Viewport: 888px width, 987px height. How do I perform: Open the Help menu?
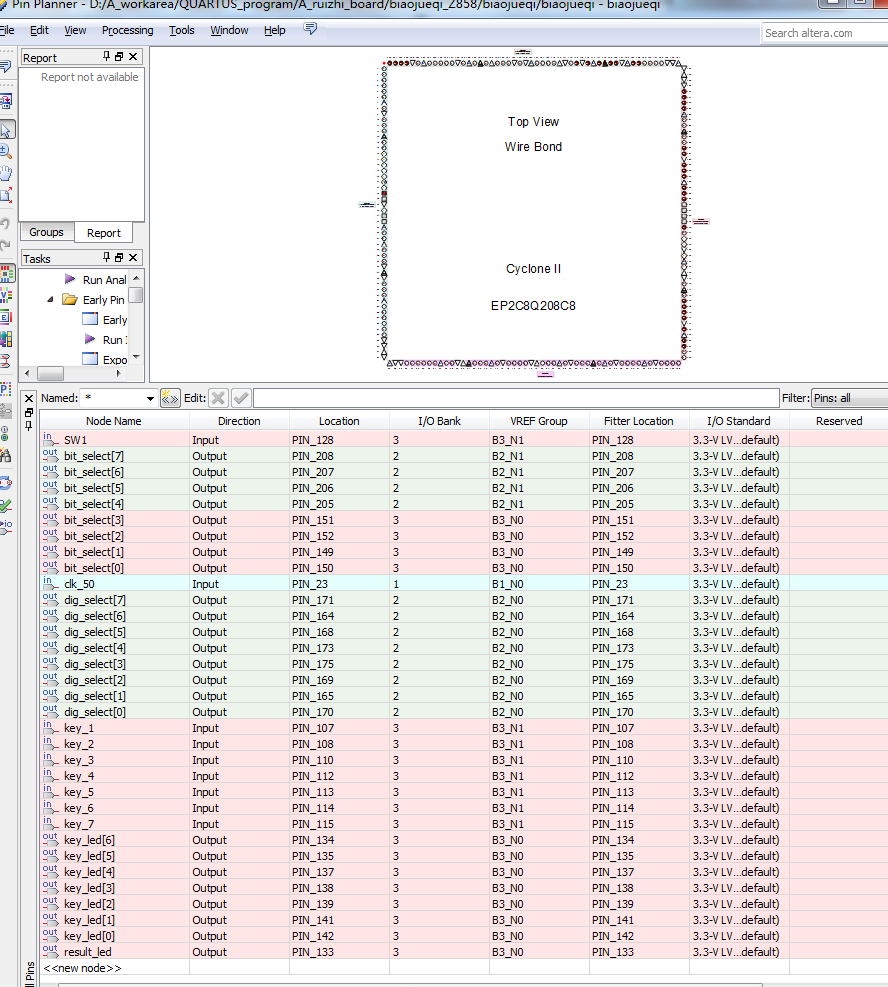tap(274, 30)
